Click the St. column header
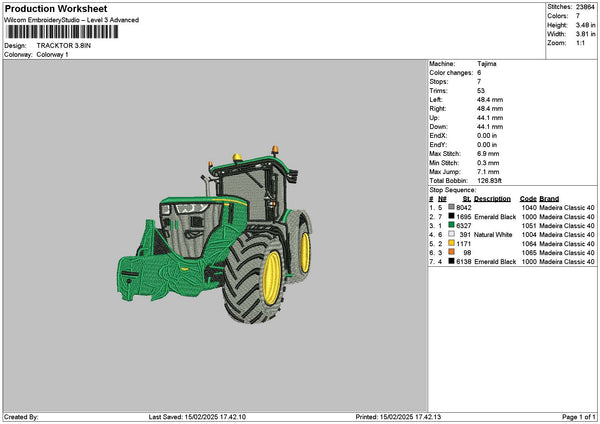This screenshot has height=424, width=600. pyautogui.click(x=466, y=198)
